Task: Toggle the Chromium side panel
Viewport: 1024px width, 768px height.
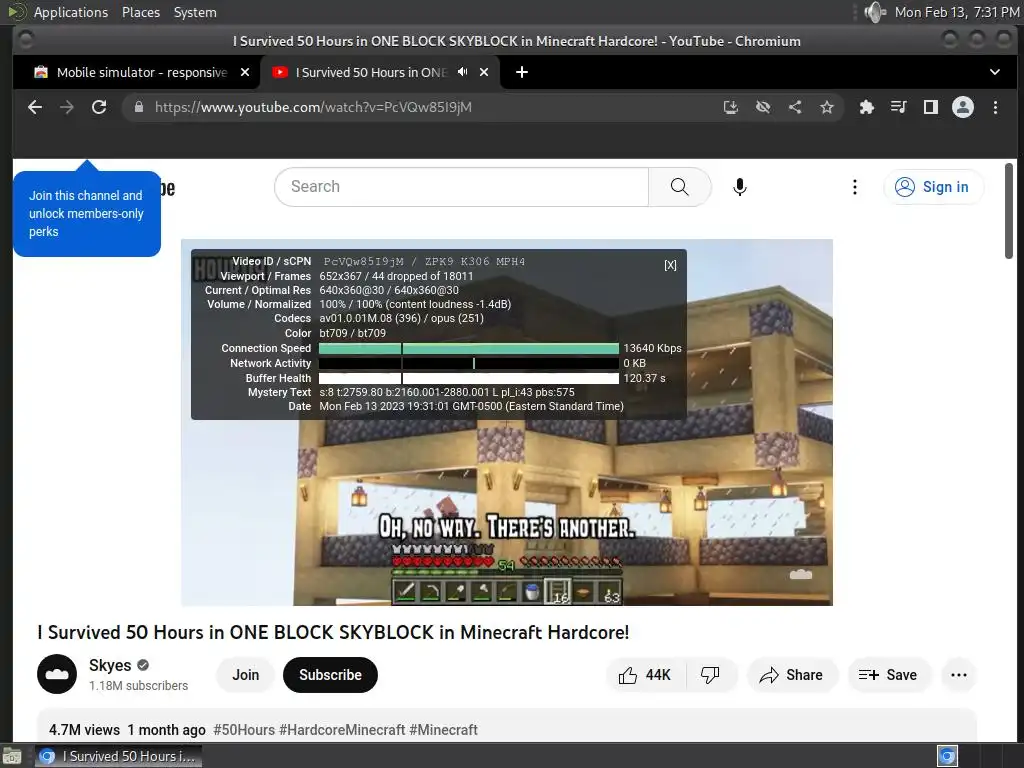Action: pyautogui.click(x=931, y=107)
